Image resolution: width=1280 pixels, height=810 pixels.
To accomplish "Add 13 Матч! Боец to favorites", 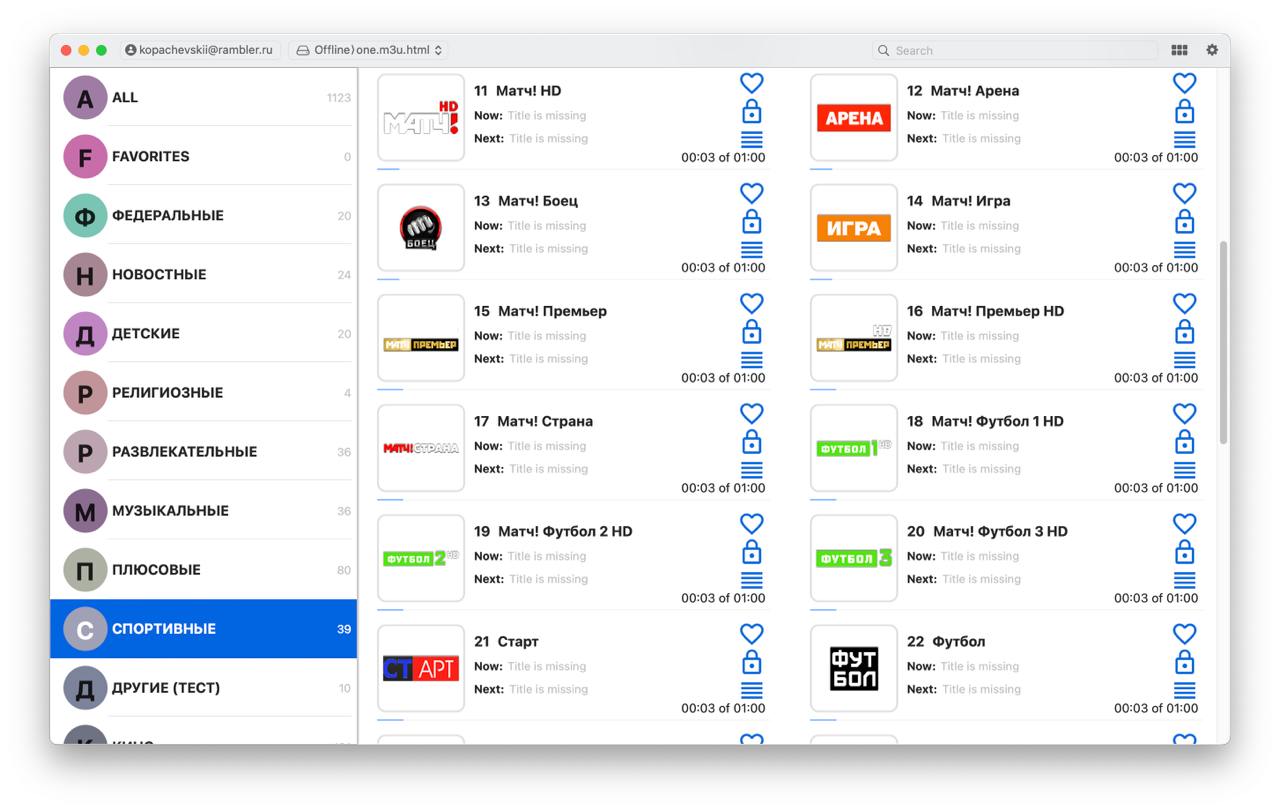I will [752, 193].
